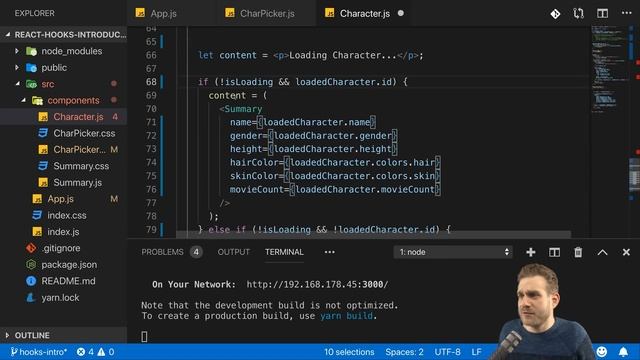This screenshot has height=360, width=640.
Task: Split the editor with the split icon
Action: [602, 13]
